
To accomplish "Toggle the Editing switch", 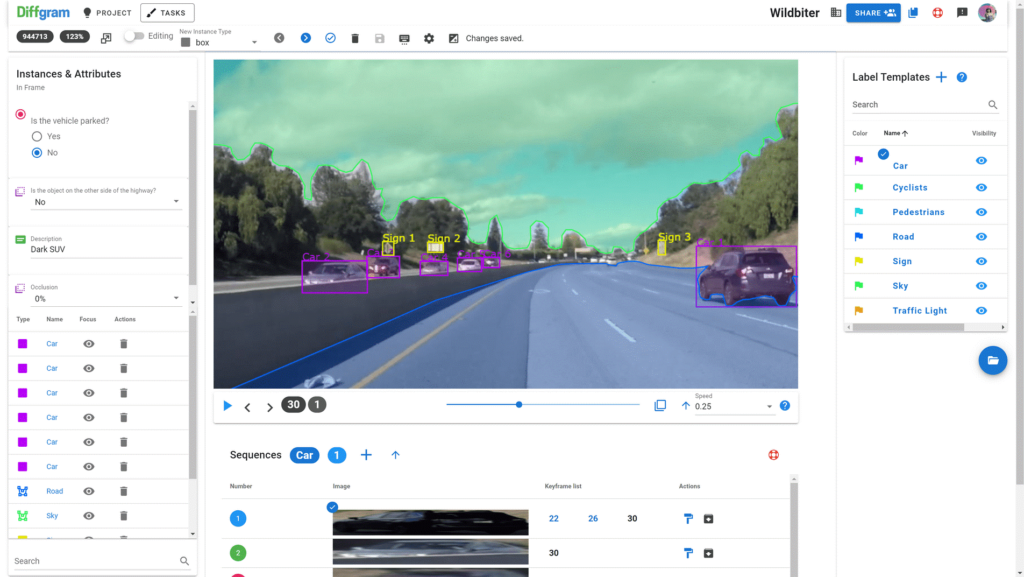I will [134, 37].
